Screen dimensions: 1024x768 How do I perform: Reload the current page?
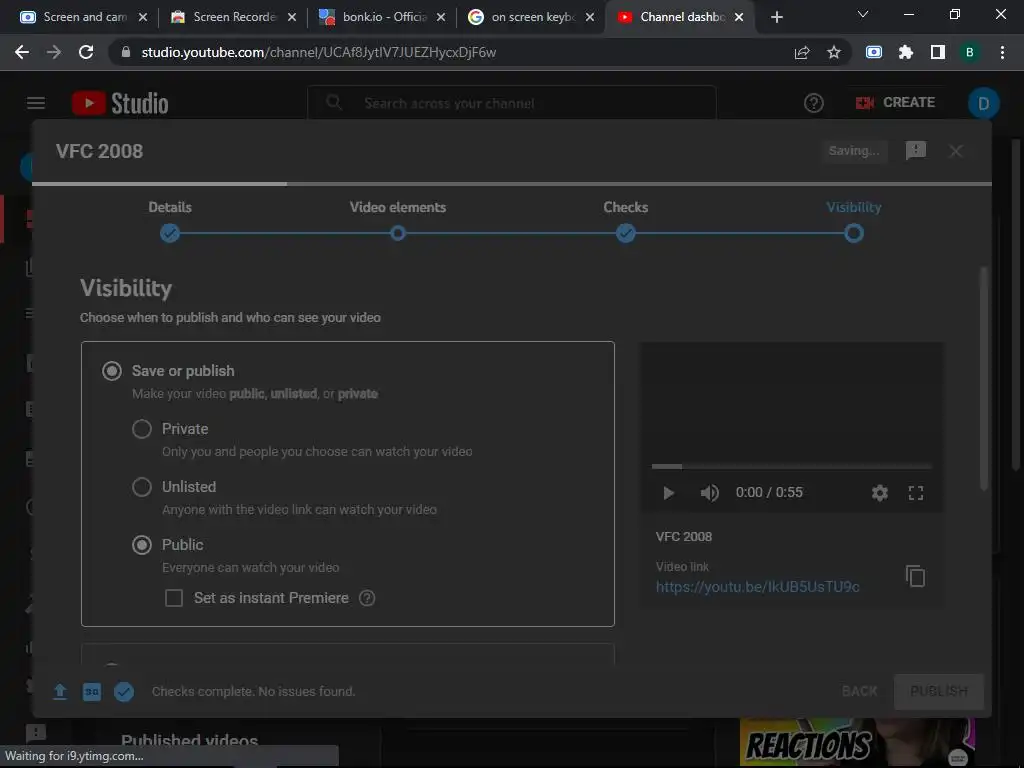coord(86,52)
